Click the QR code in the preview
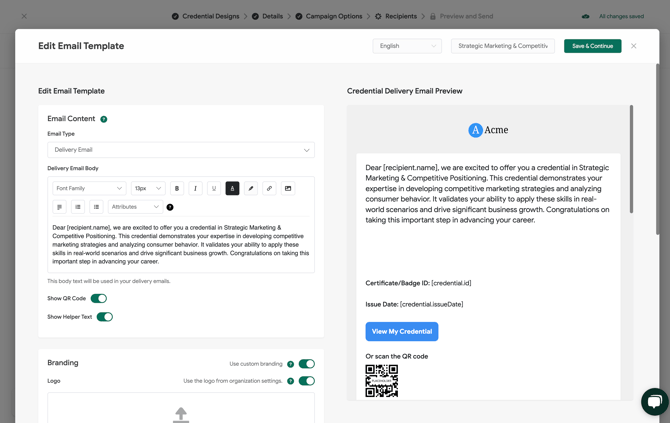The width and height of the screenshot is (670, 423). tap(382, 381)
